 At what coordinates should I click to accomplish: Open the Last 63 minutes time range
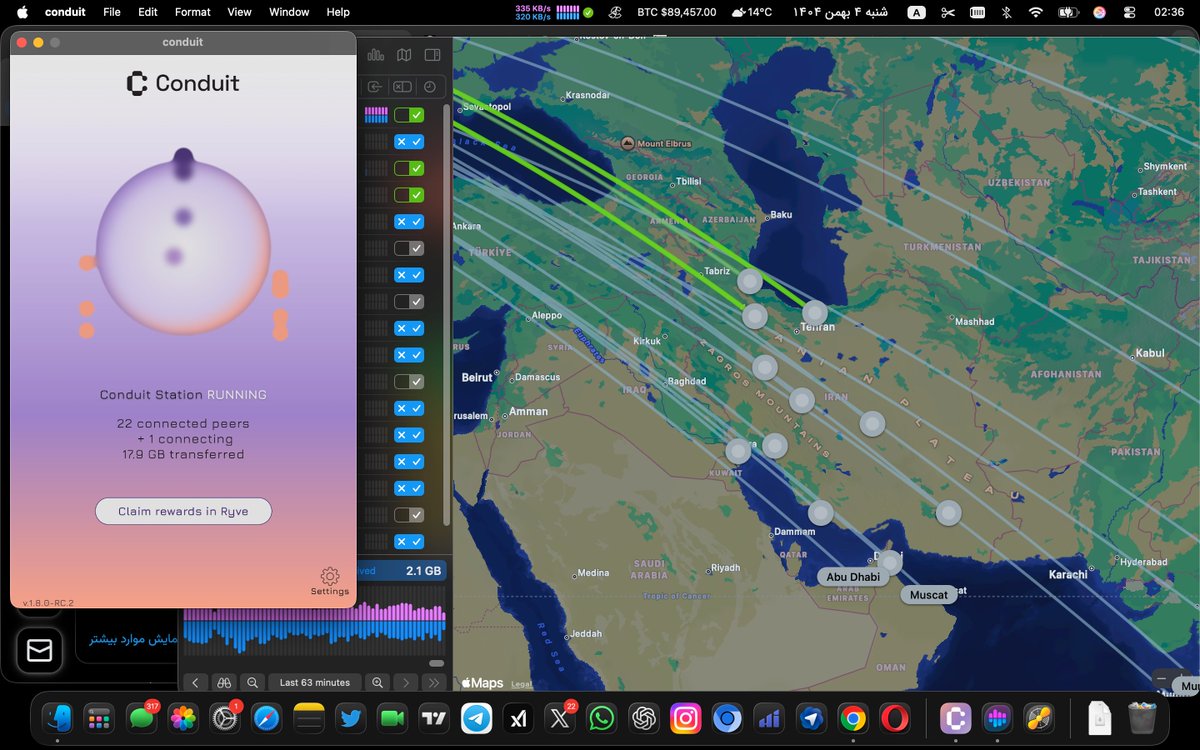(315, 683)
